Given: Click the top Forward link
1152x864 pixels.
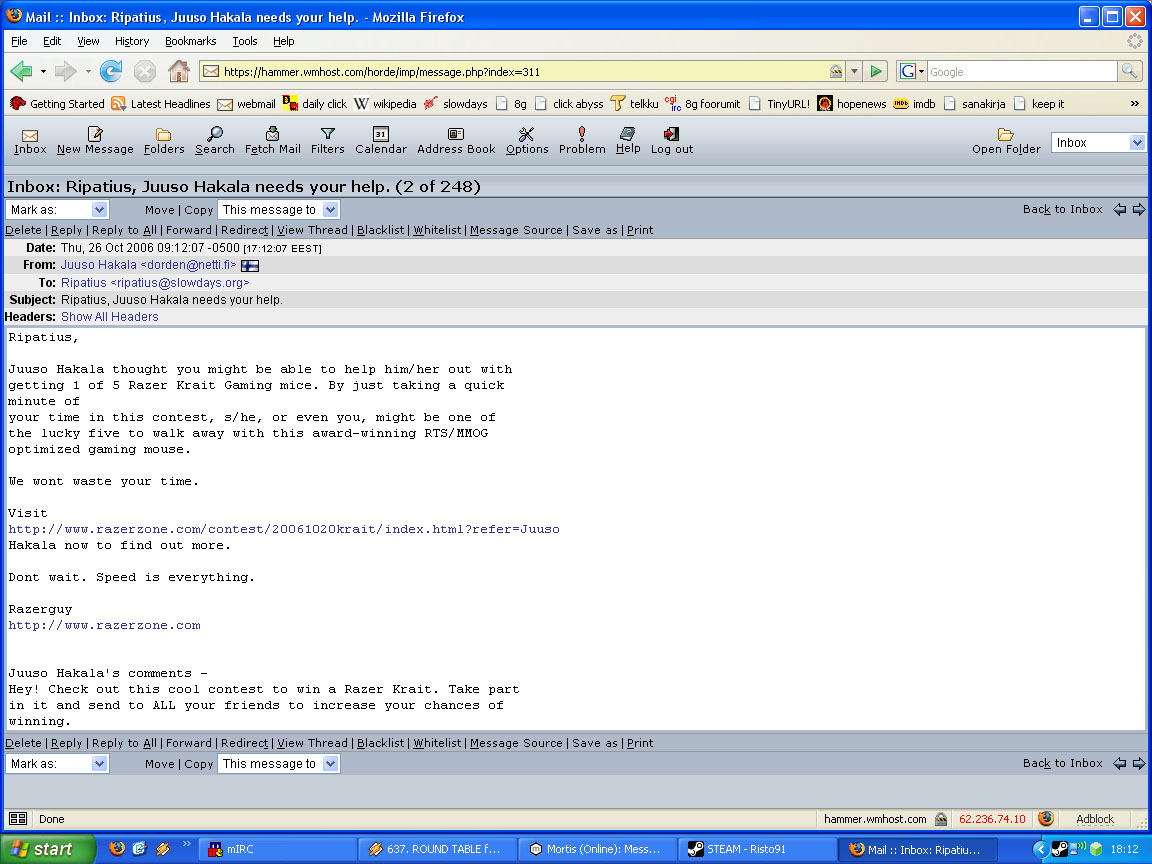Looking at the screenshot, I should [189, 230].
